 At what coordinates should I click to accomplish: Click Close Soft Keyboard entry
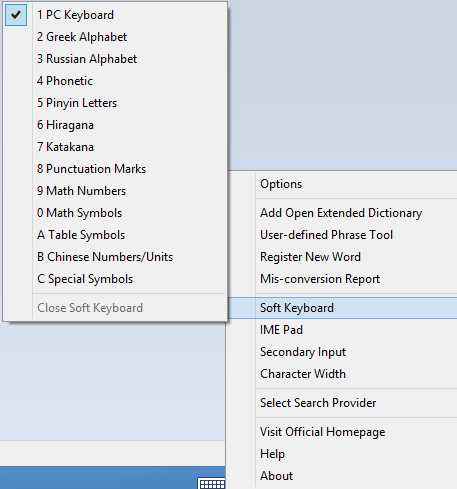115,308
